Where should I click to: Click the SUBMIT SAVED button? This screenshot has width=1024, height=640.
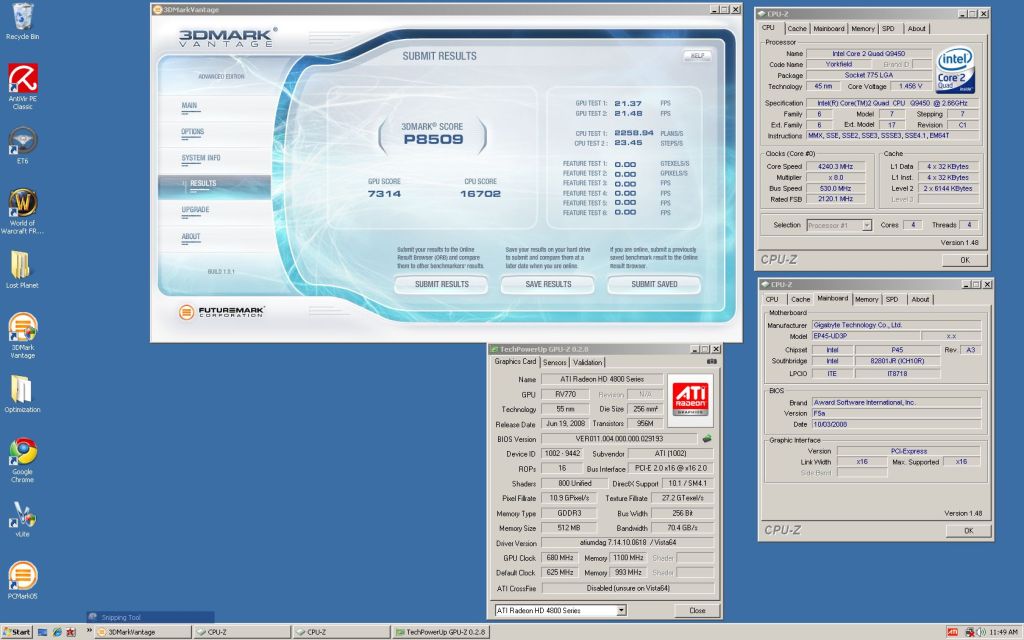click(654, 284)
